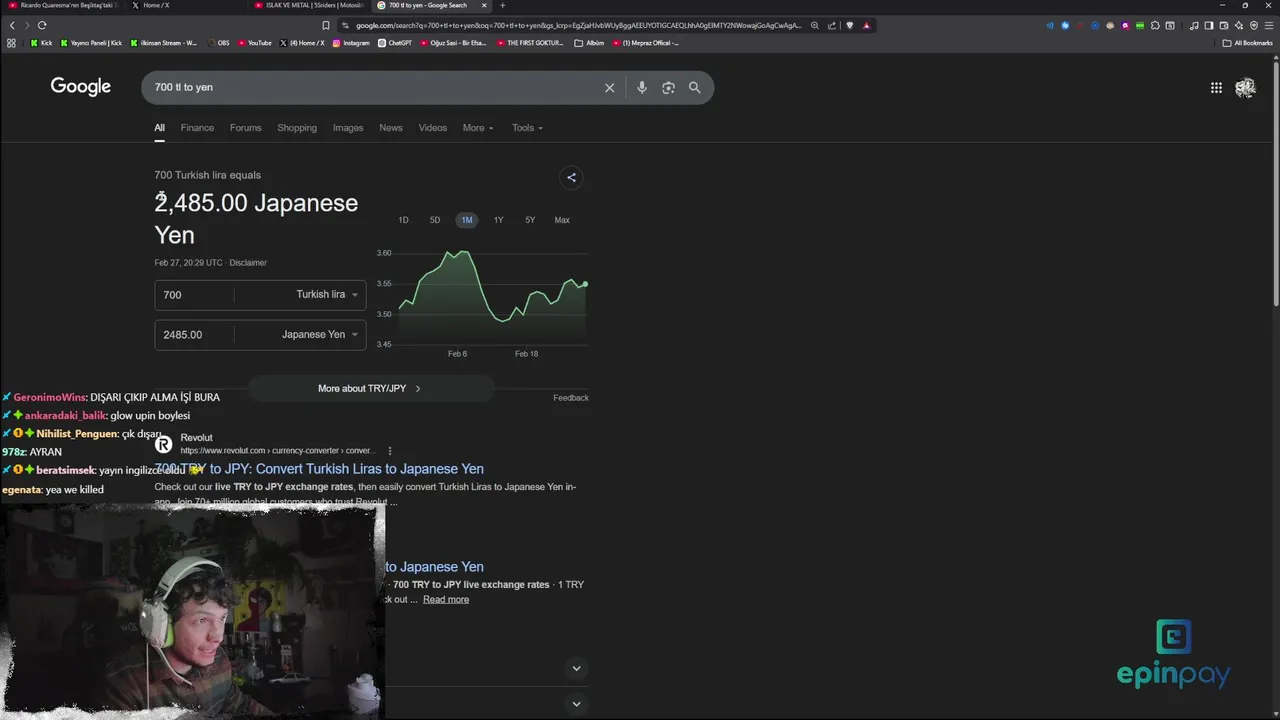Open the browser extensions puzzle icon
The height and width of the screenshot is (720, 1280).
[x=1155, y=25]
